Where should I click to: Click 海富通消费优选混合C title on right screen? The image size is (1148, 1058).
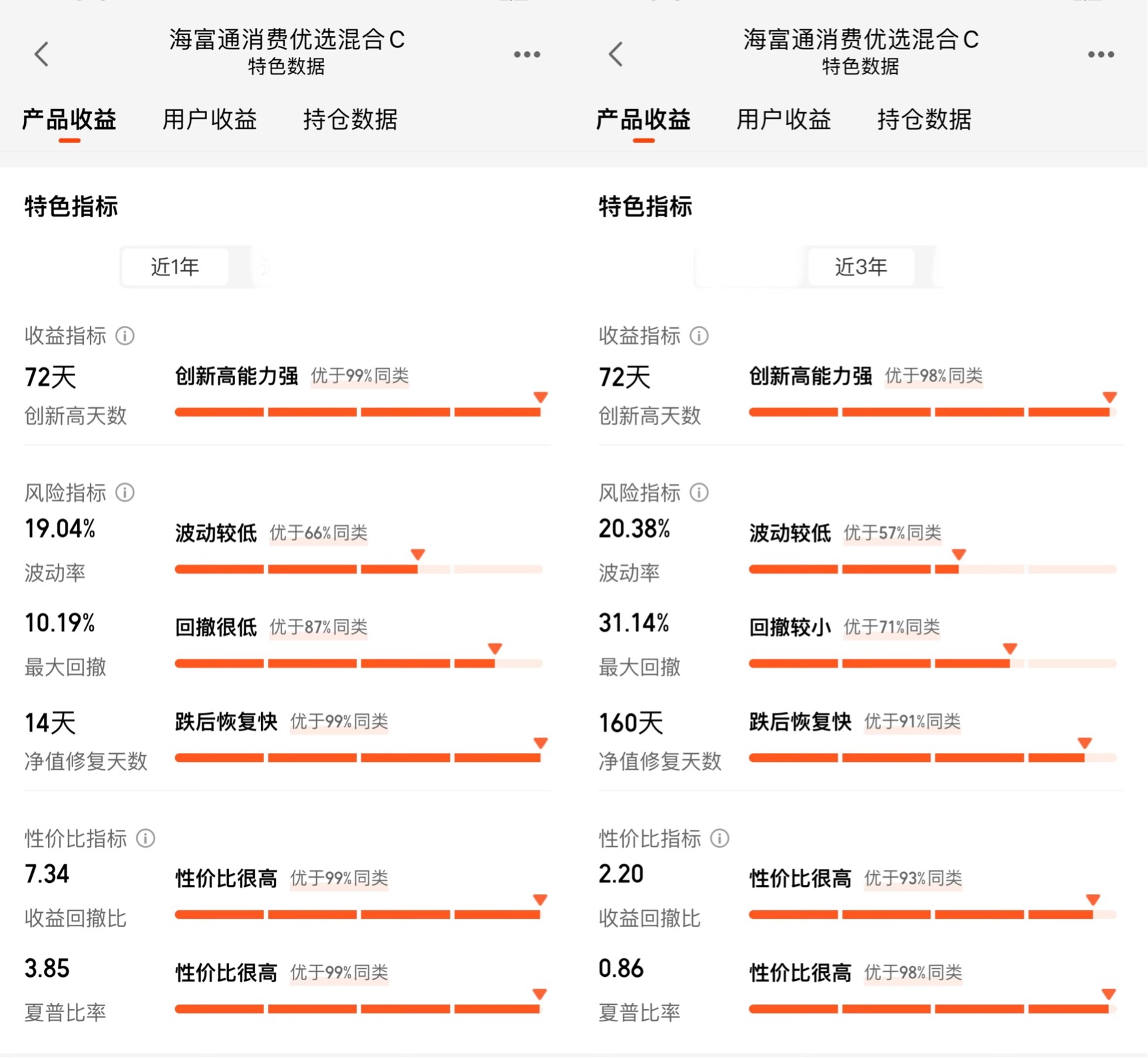(861, 40)
